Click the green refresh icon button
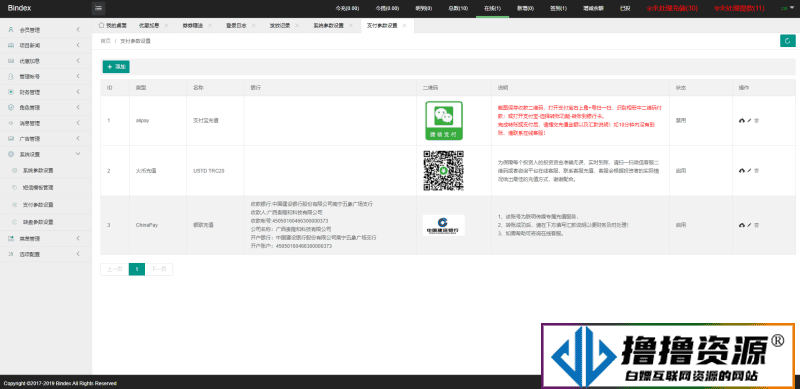 pos(788,41)
